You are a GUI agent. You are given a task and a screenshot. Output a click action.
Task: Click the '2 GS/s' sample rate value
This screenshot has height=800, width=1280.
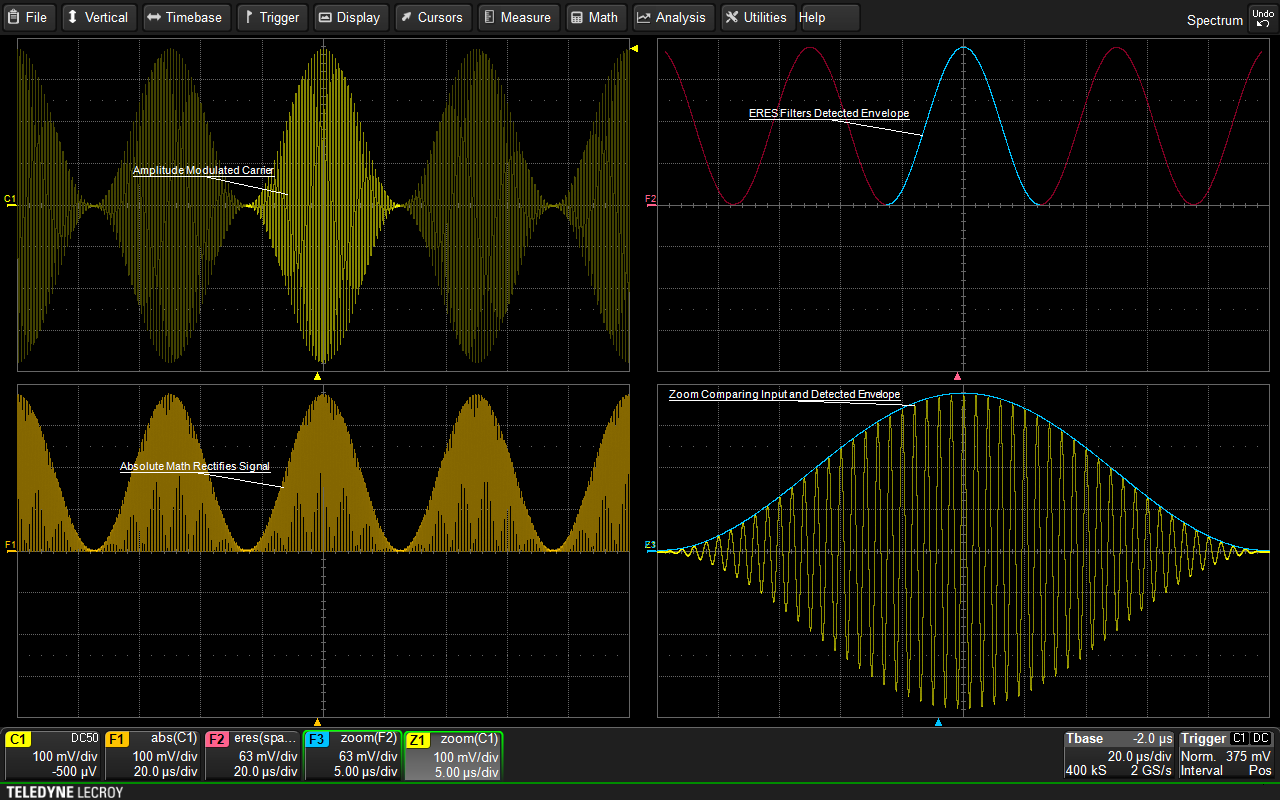[1151, 771]
